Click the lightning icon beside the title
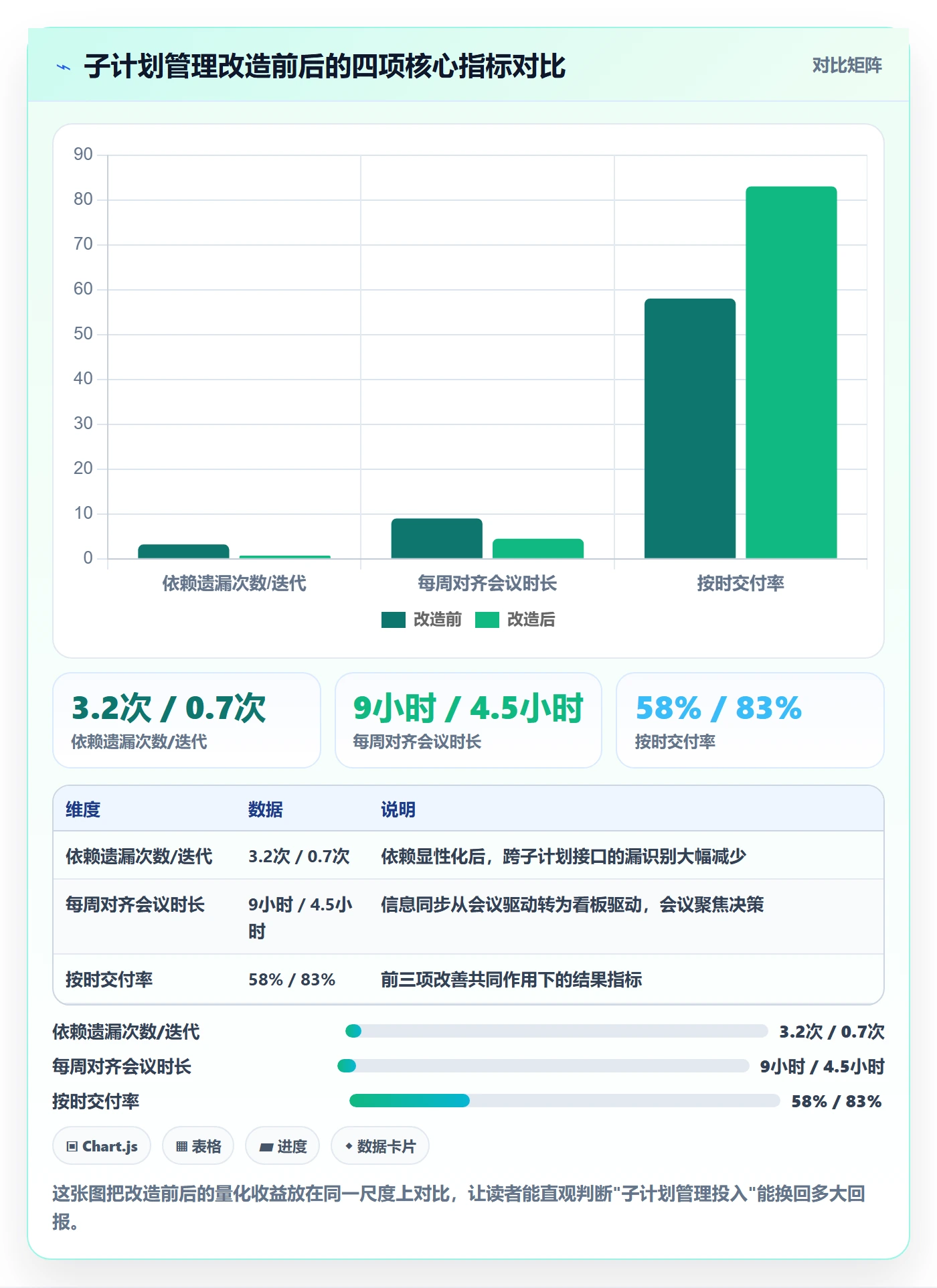The height and width of the screenshot is (1288, 937). (x=64, y=67)
